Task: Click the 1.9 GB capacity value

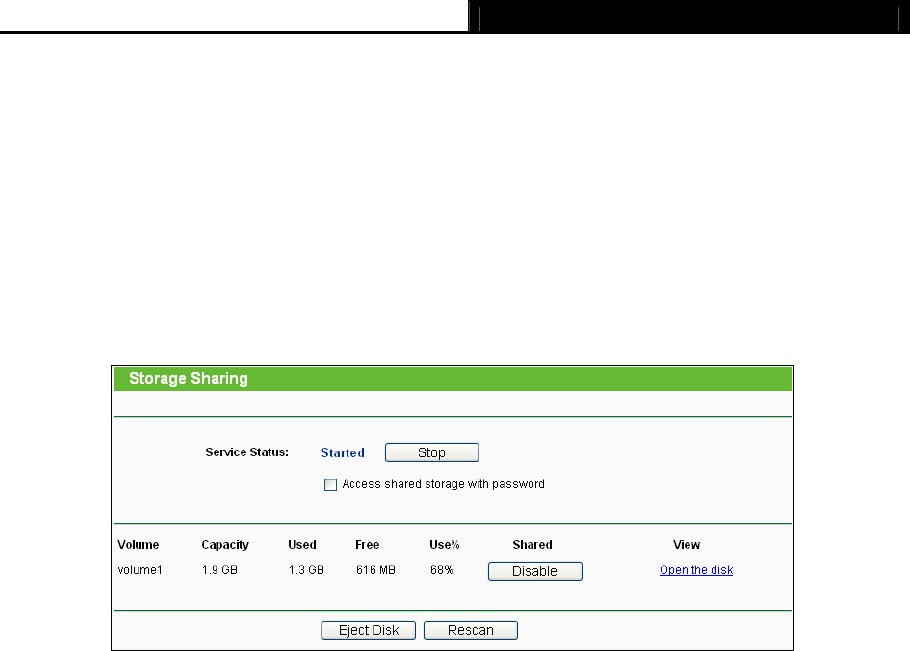Action: [220, 570]
